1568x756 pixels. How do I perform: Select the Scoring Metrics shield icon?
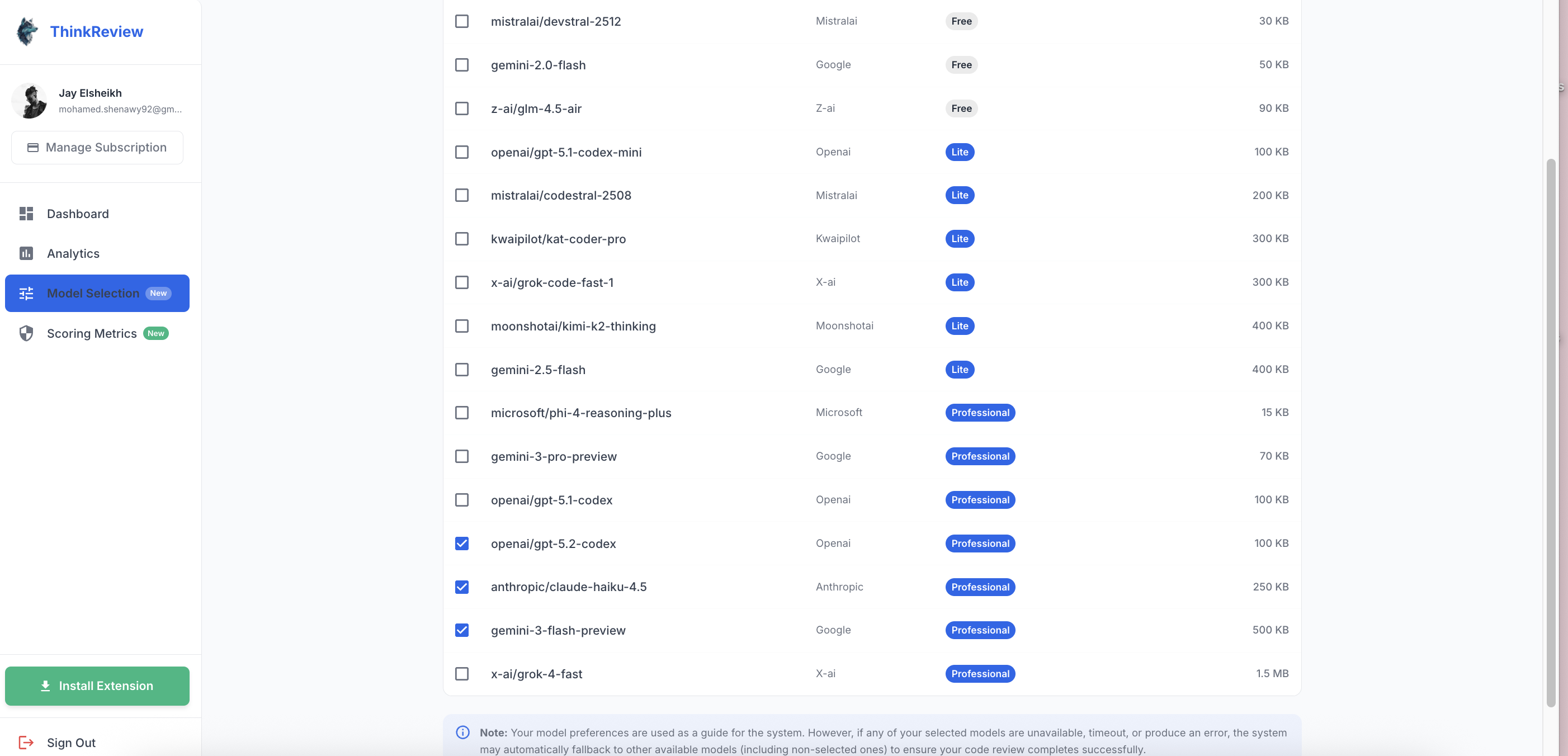click(x=26, y=333)
